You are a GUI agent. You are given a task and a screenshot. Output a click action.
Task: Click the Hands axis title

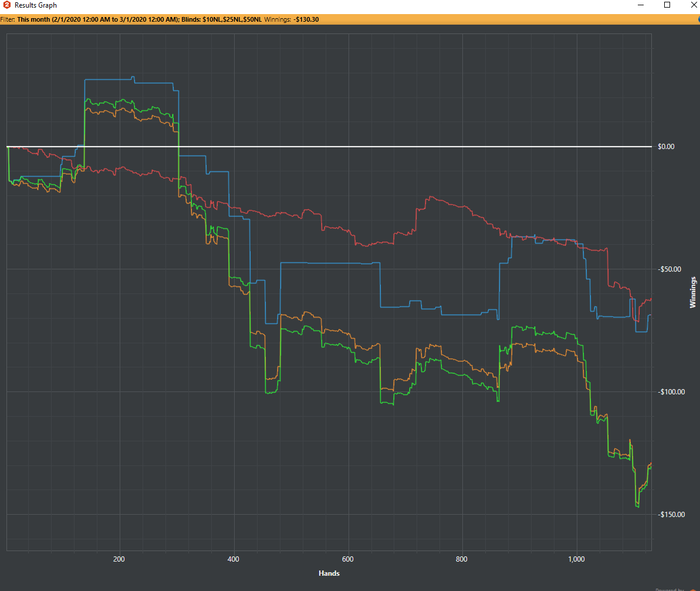pos(329,573)
